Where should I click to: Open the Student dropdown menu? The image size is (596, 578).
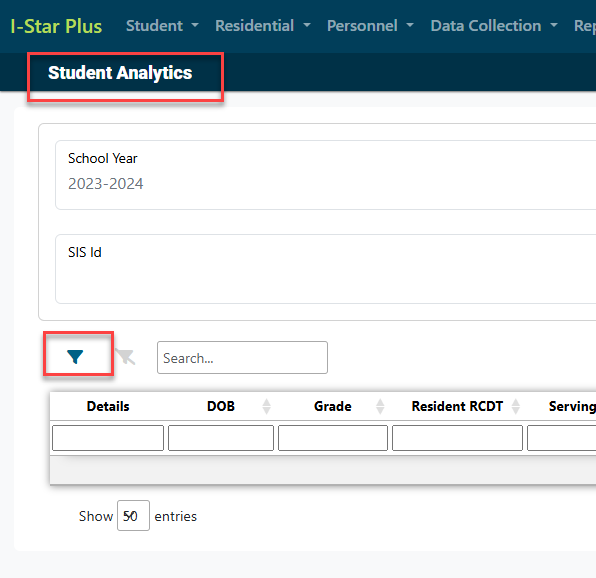pos(162,26)
